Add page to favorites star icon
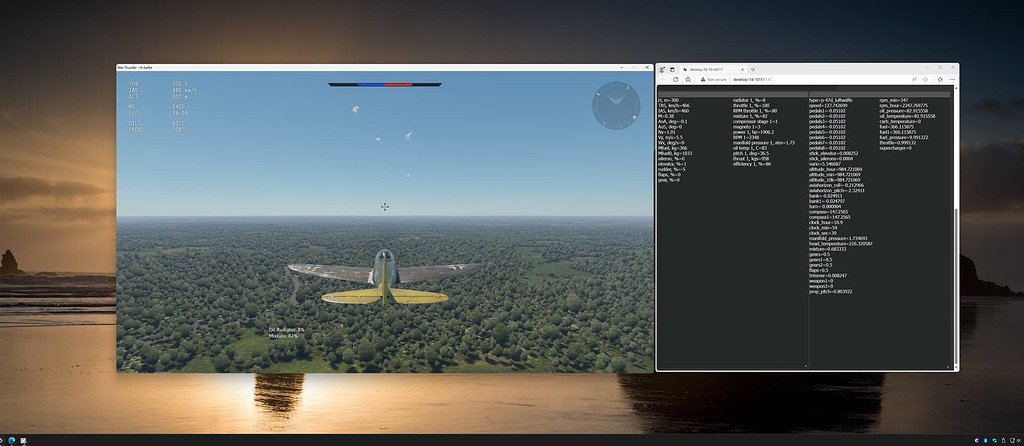The height and width of the screenshot is (446, 1024). click(925, 79)
